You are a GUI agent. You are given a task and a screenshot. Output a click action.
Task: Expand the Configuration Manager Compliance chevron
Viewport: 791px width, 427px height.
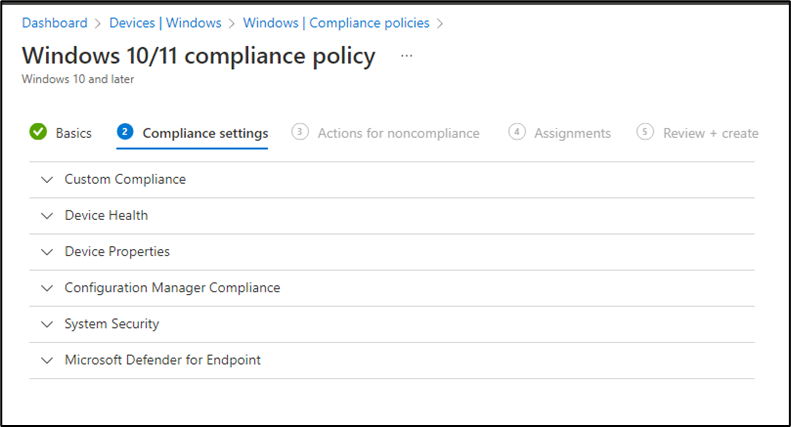click(x=47, y=288)
